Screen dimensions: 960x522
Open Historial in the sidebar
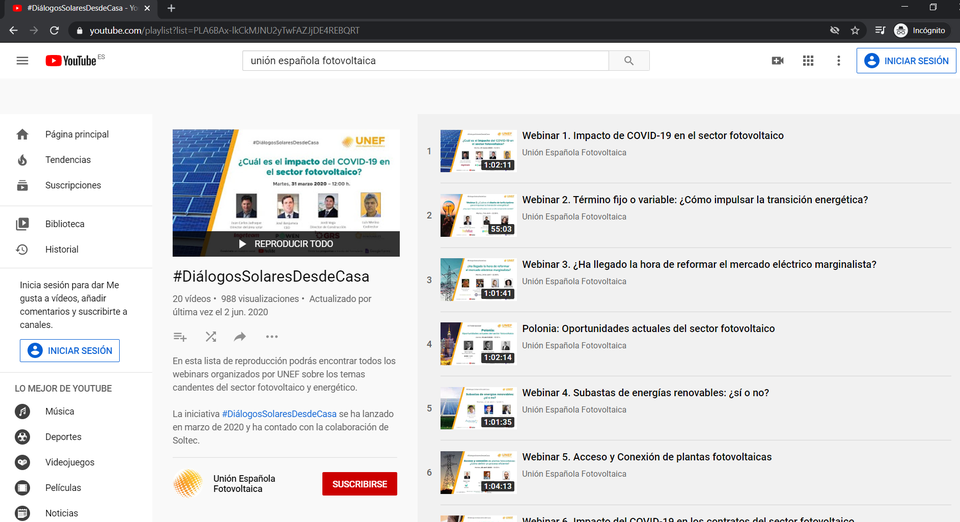[x=61, y=249]
